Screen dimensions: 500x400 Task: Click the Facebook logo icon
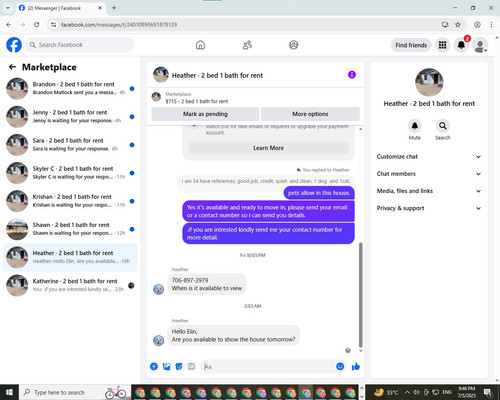pos(14,45)
